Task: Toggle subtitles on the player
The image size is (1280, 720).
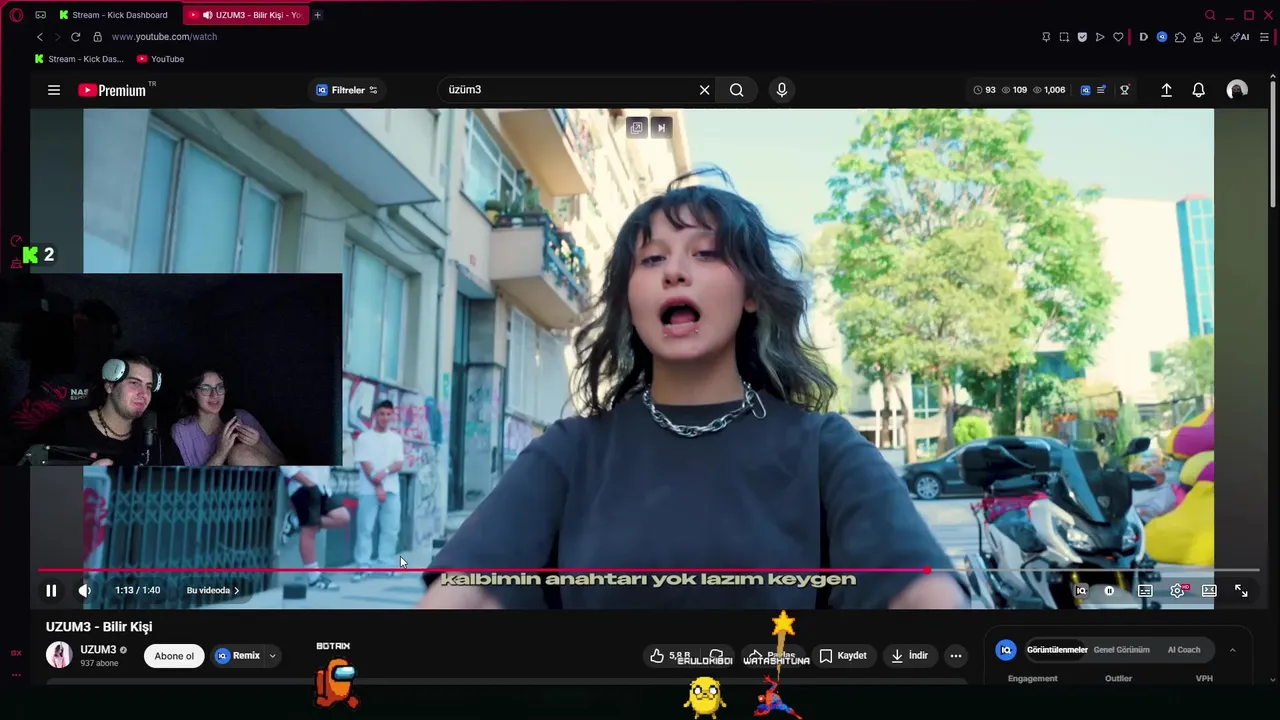Action: [1145, 591]
